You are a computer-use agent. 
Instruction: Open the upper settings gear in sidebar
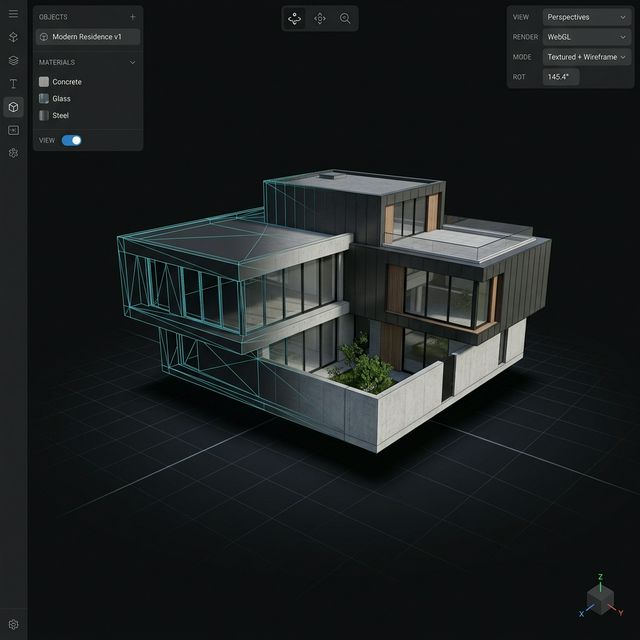(x=13, y=153)
